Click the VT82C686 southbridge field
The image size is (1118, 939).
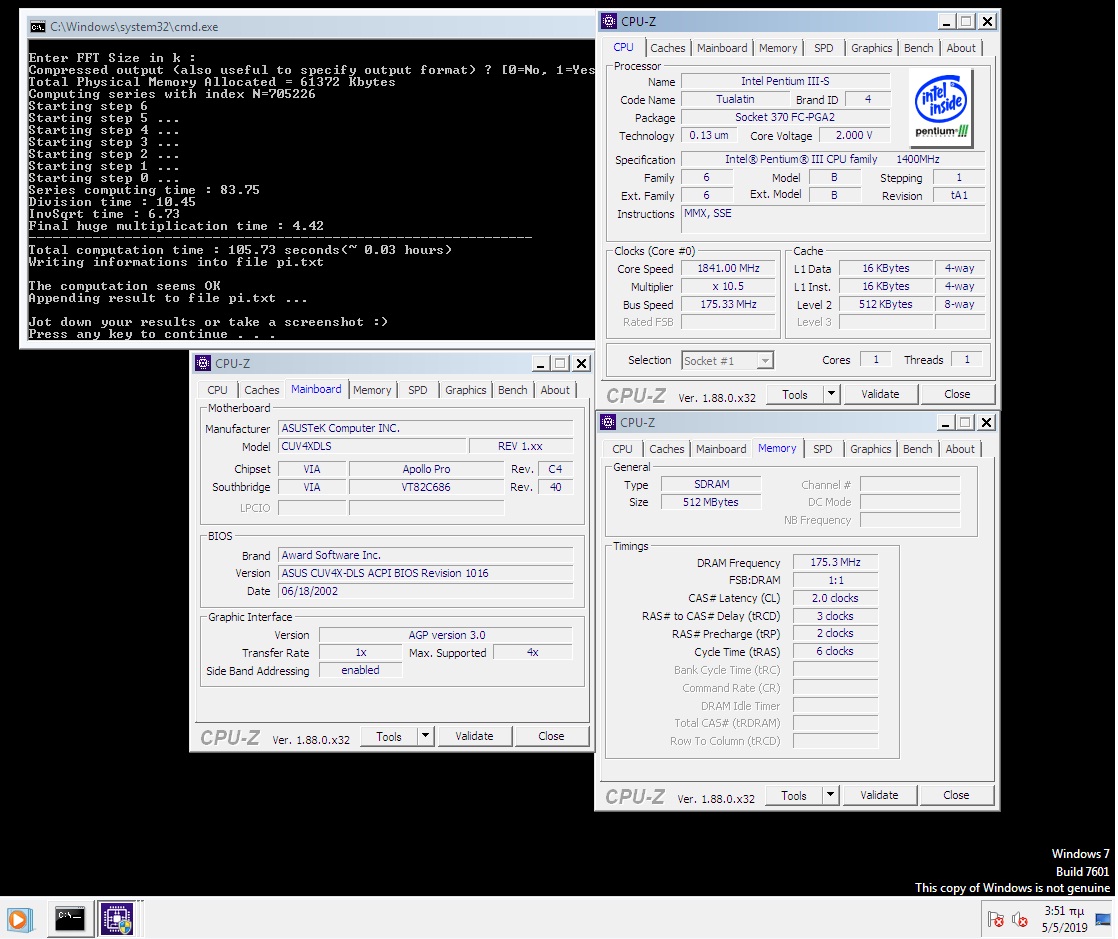click(426, 487)
